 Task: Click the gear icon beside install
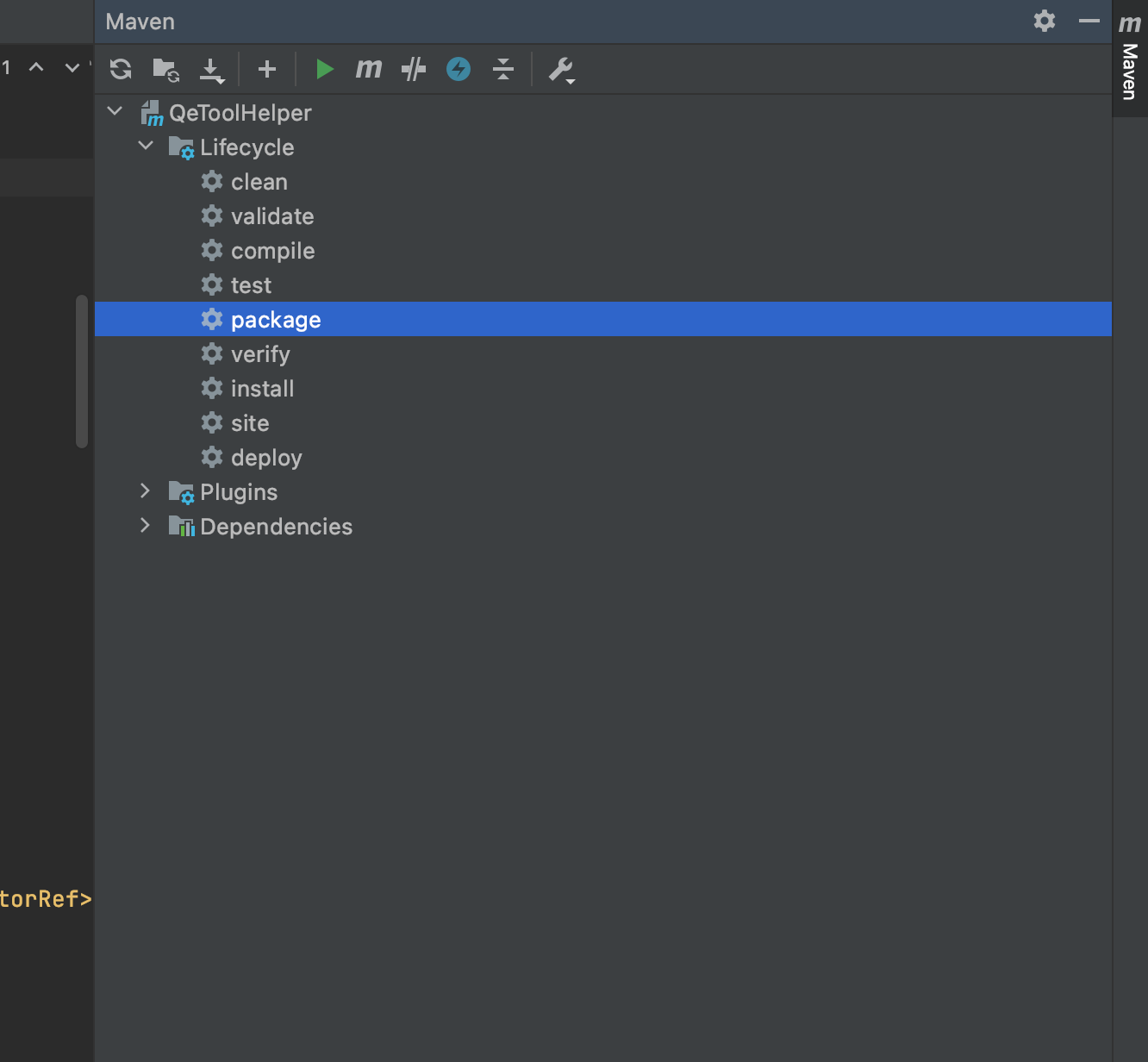click(212, 388)
